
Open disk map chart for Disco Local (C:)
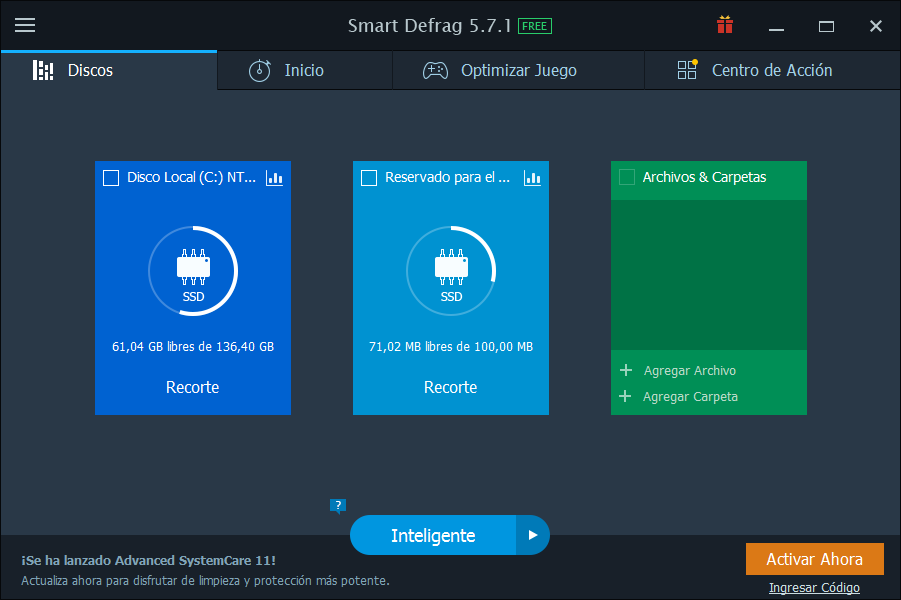274,178
